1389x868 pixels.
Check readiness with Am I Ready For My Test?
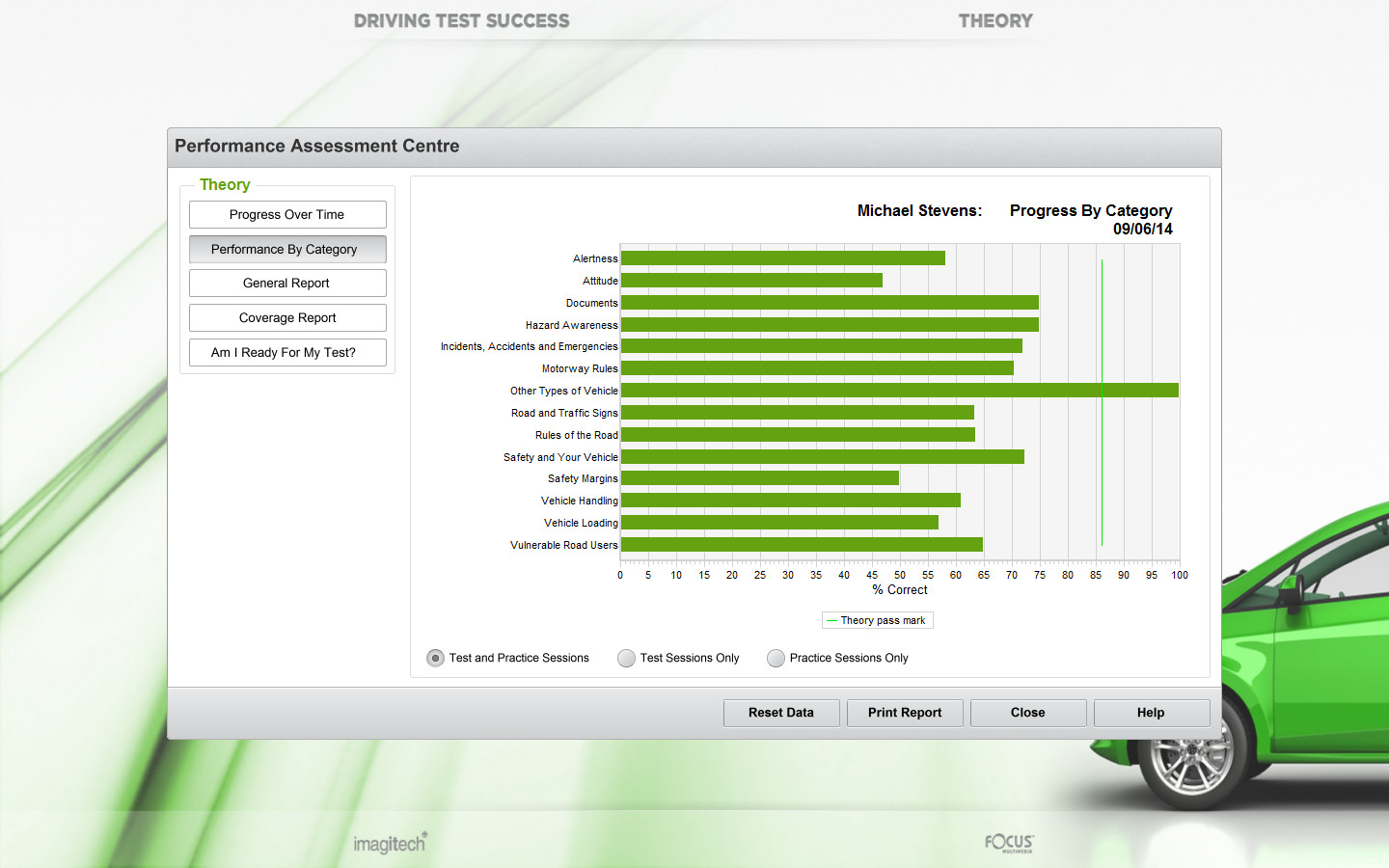(287, 352)
